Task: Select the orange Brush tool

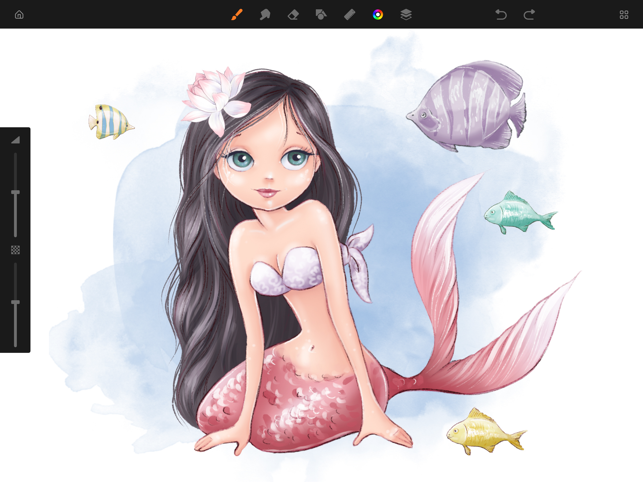Action: click(237, 15)
